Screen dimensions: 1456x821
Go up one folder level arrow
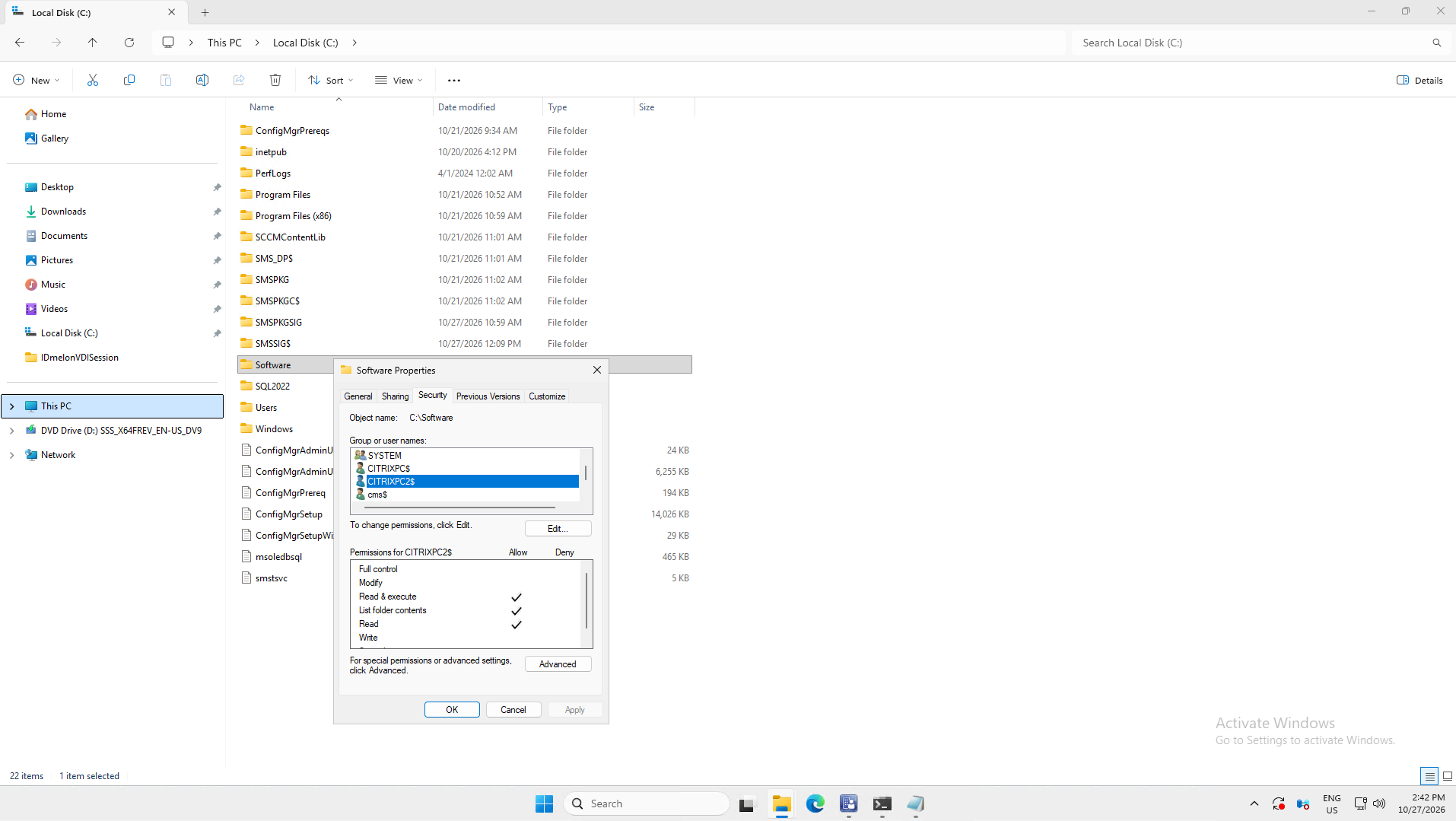point(93,43)
